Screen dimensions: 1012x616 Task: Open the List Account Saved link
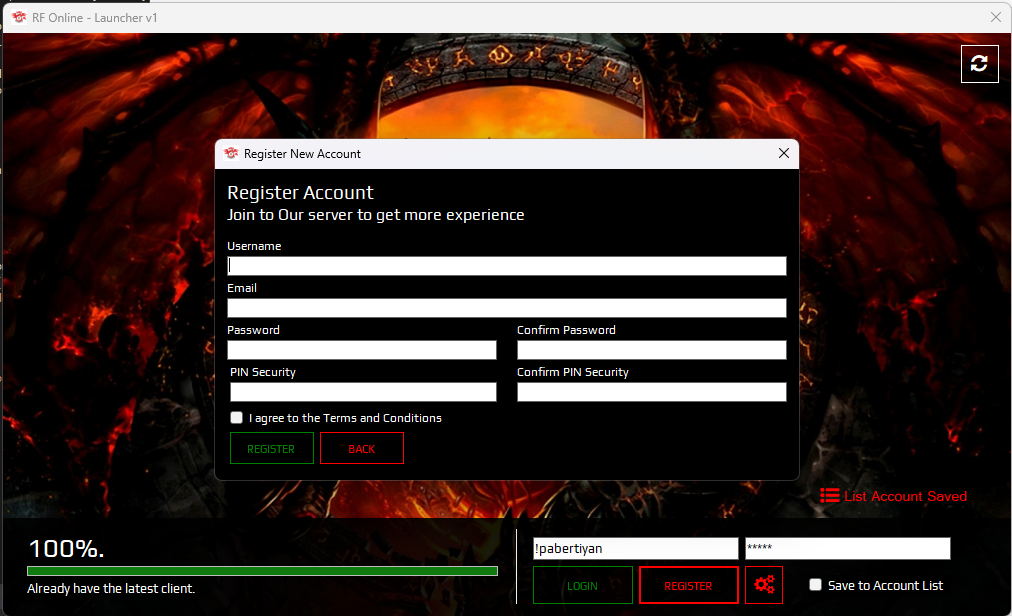(905, 496)
